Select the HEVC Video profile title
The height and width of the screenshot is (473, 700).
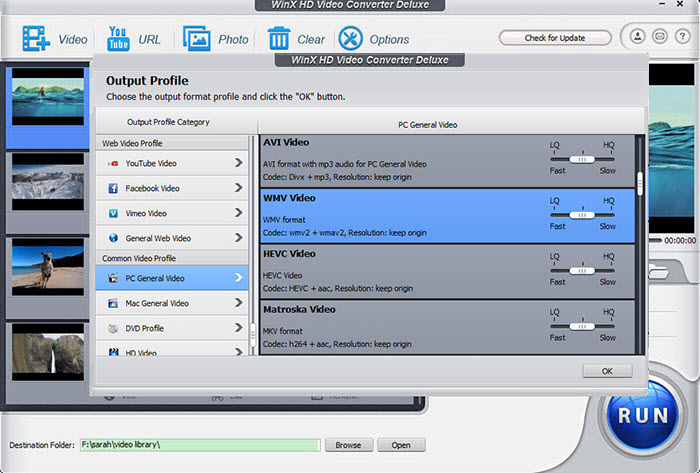289,254
